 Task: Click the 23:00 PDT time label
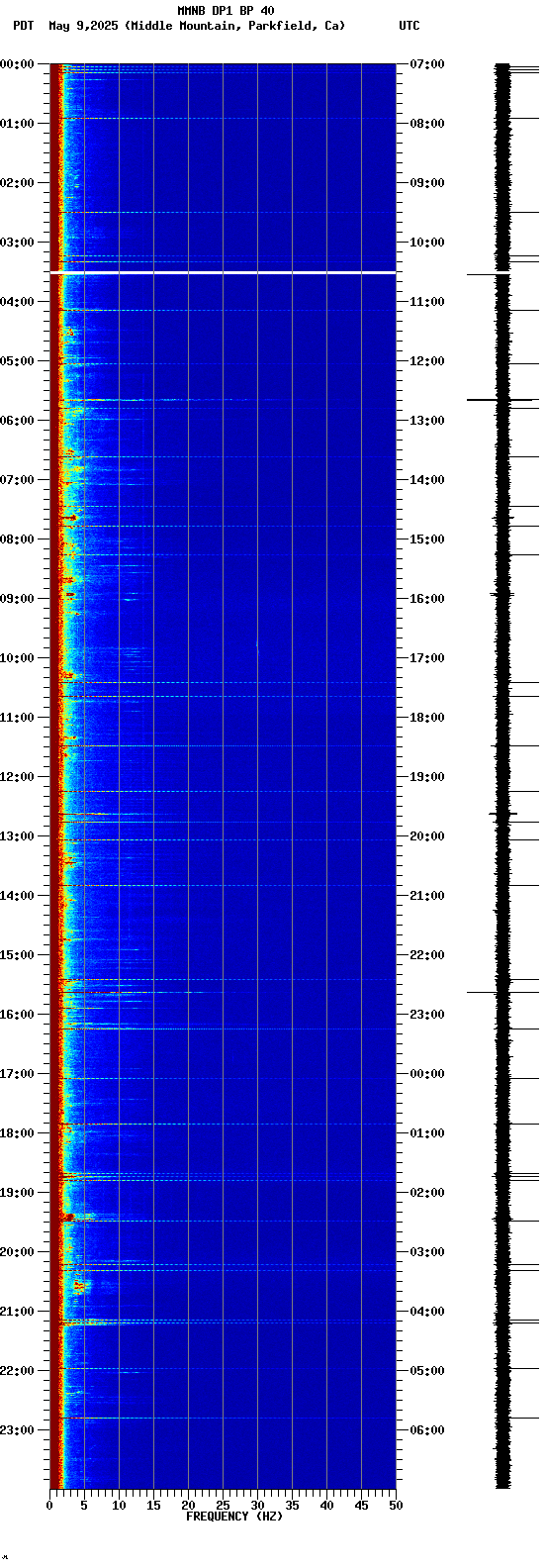point(17,1430)
